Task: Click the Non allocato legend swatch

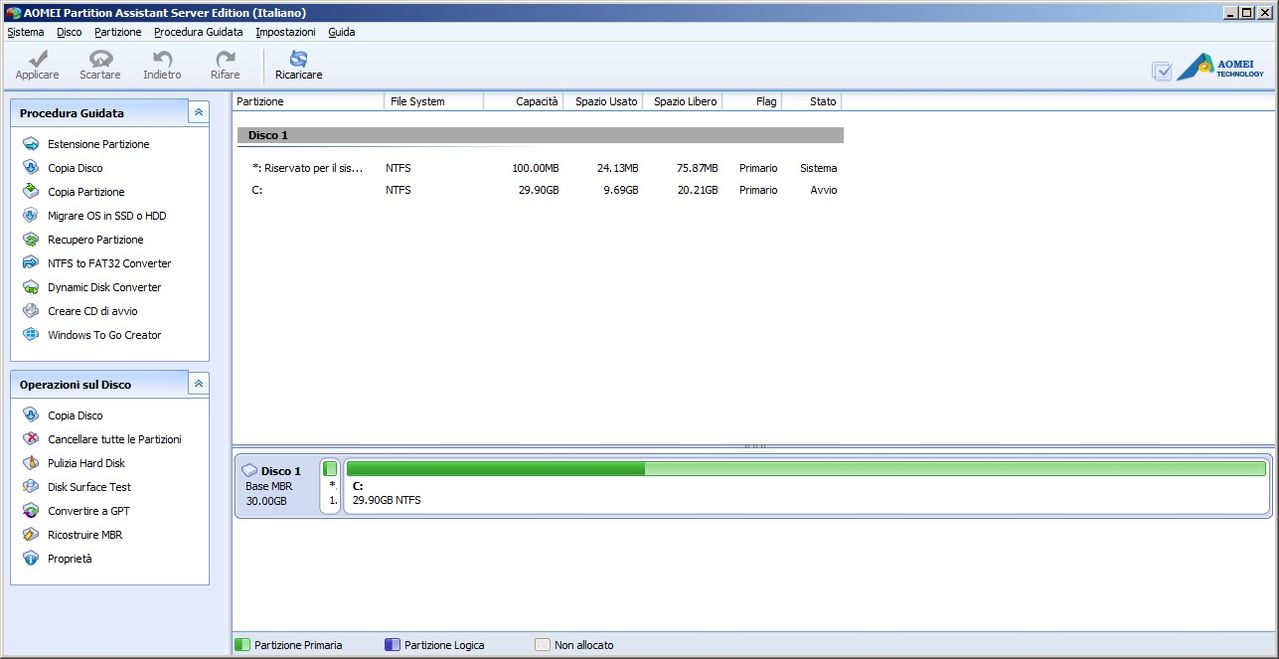Action: pos(542,645)
